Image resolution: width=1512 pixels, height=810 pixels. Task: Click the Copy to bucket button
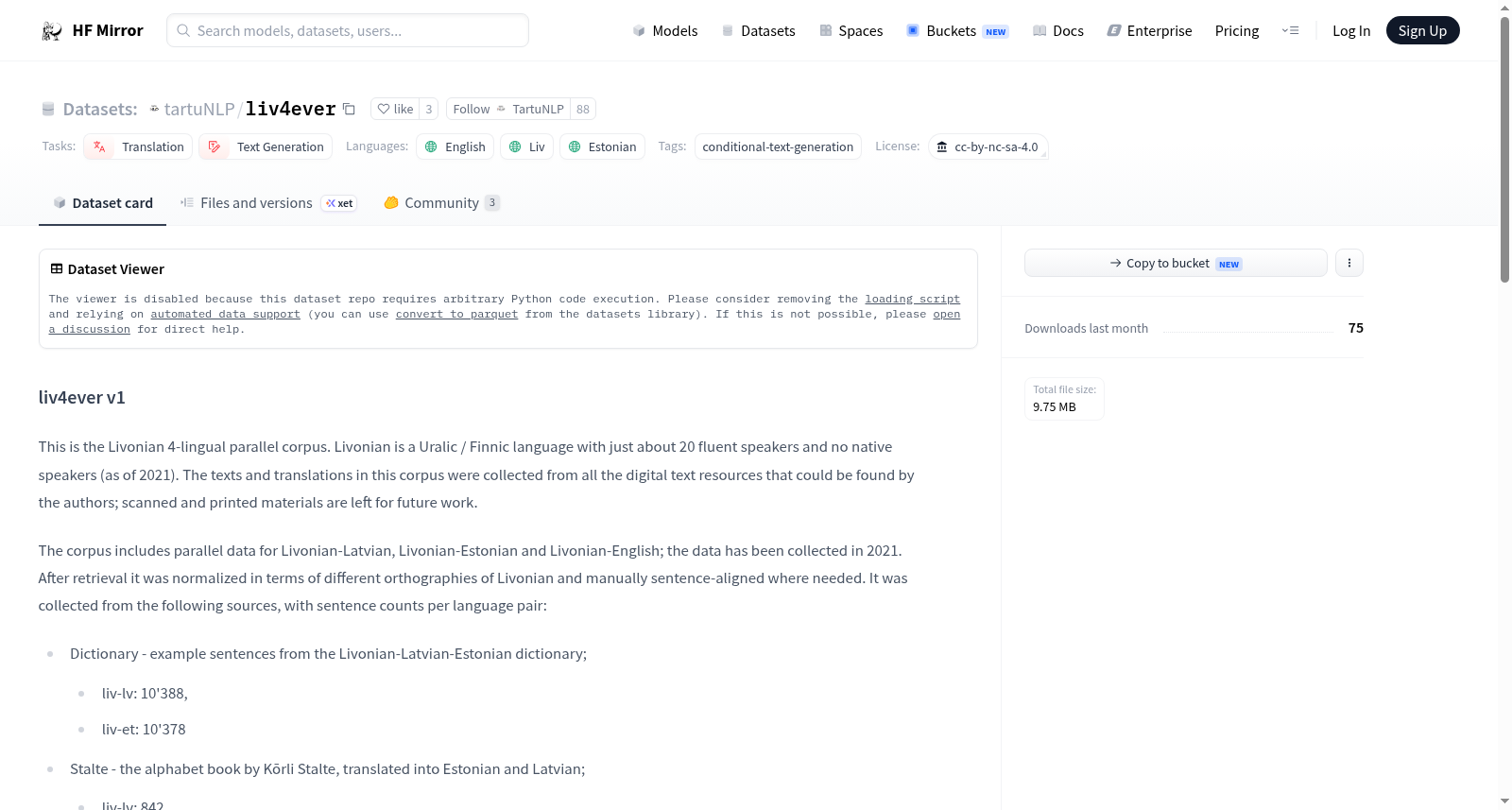tap(1176, 263)
